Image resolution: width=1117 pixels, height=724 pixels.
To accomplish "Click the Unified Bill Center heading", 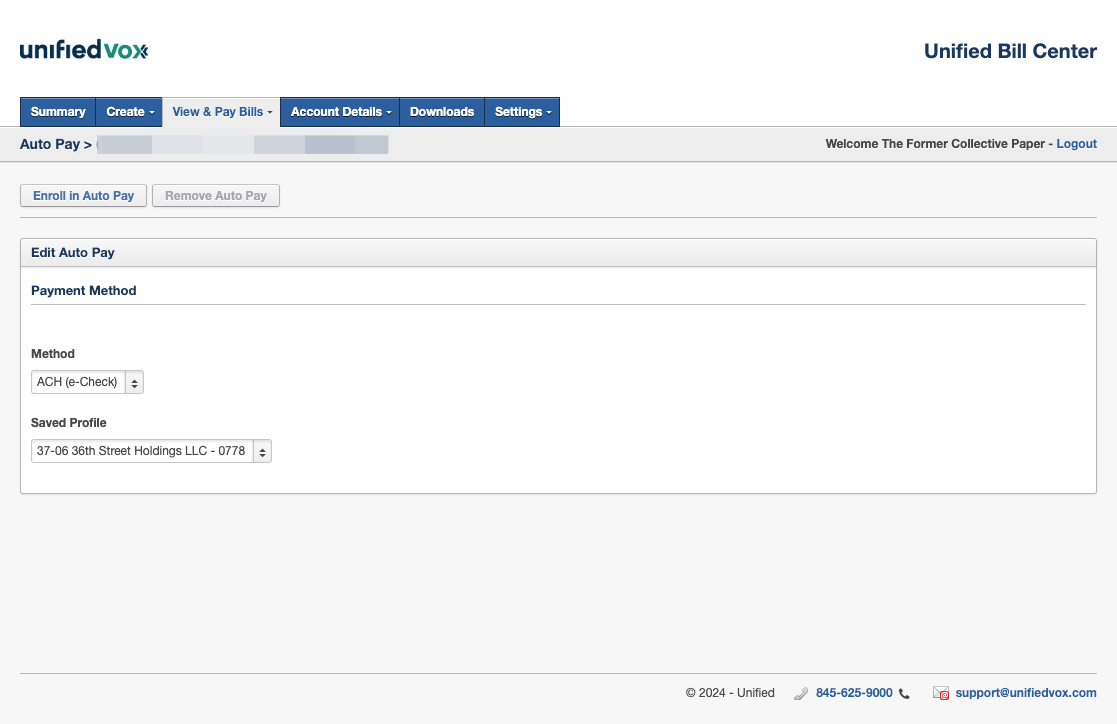I will (x=1010, y=51).
